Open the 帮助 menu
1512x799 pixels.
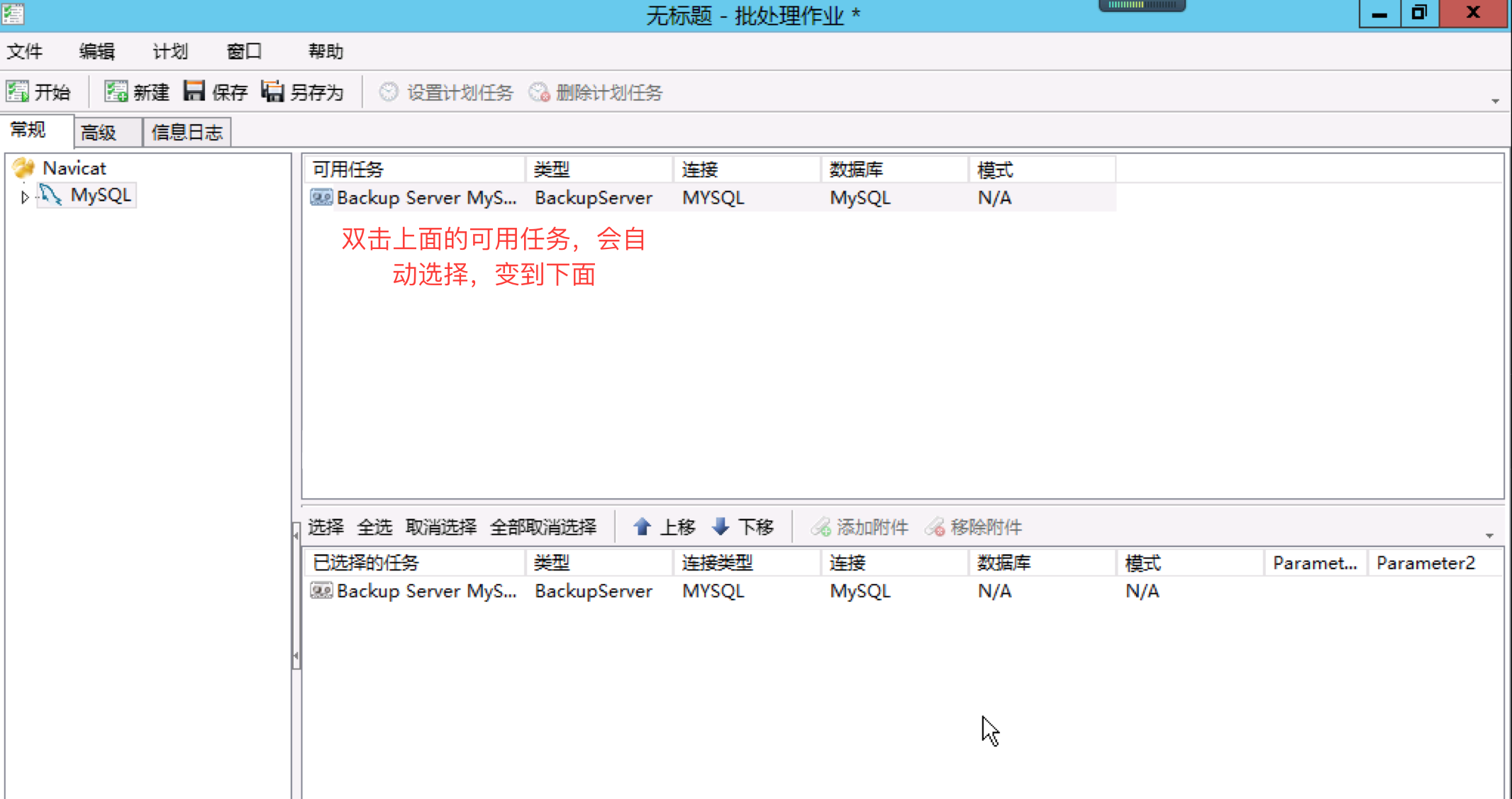click(326, 51)
